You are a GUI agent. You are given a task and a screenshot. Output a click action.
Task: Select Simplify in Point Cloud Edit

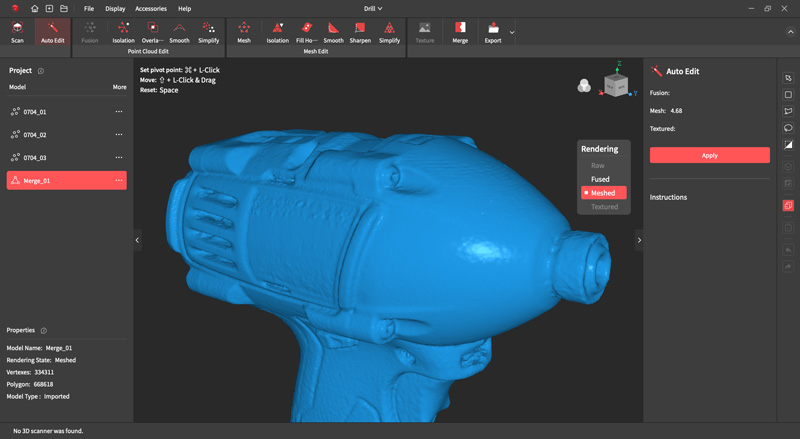[x=209, y=32]
